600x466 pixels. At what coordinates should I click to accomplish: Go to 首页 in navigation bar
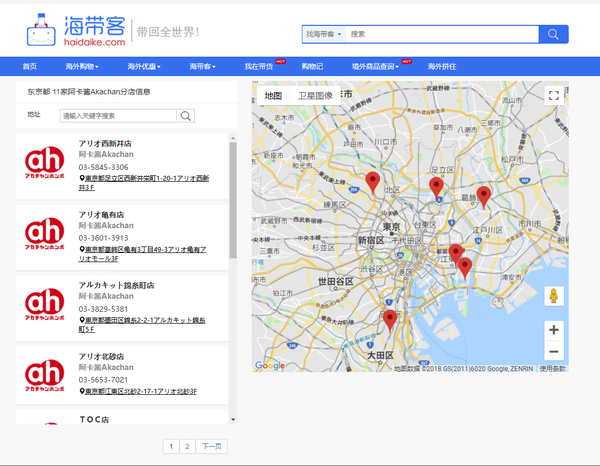(x=29, y=67)
